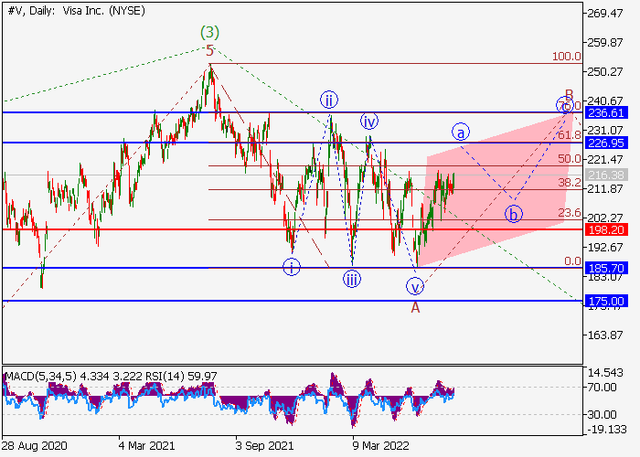Click the circled wave v marker
640x457 pixels.
click(415, 286)
